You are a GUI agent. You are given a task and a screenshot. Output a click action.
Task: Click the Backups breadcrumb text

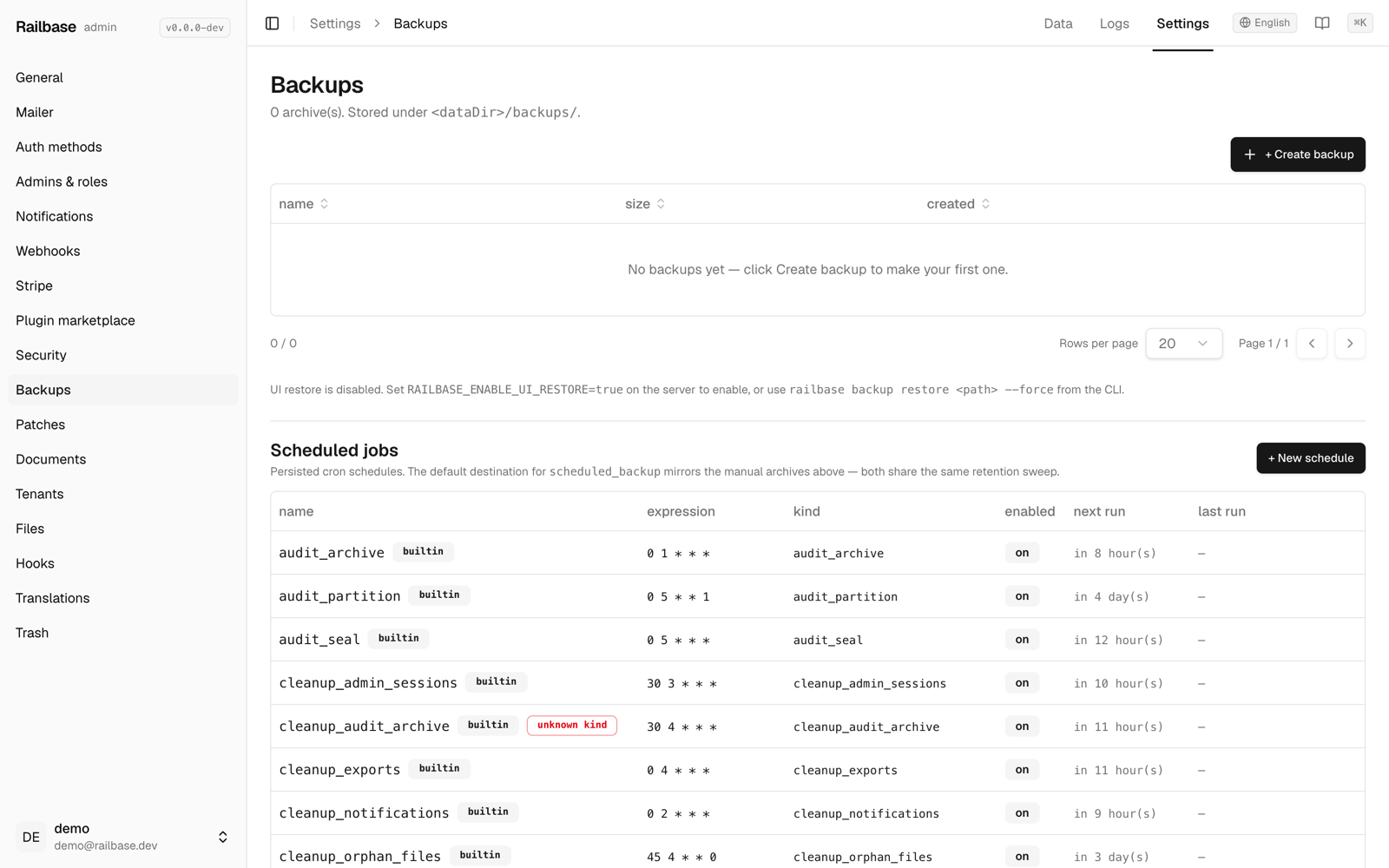click(x=420, y=23)
